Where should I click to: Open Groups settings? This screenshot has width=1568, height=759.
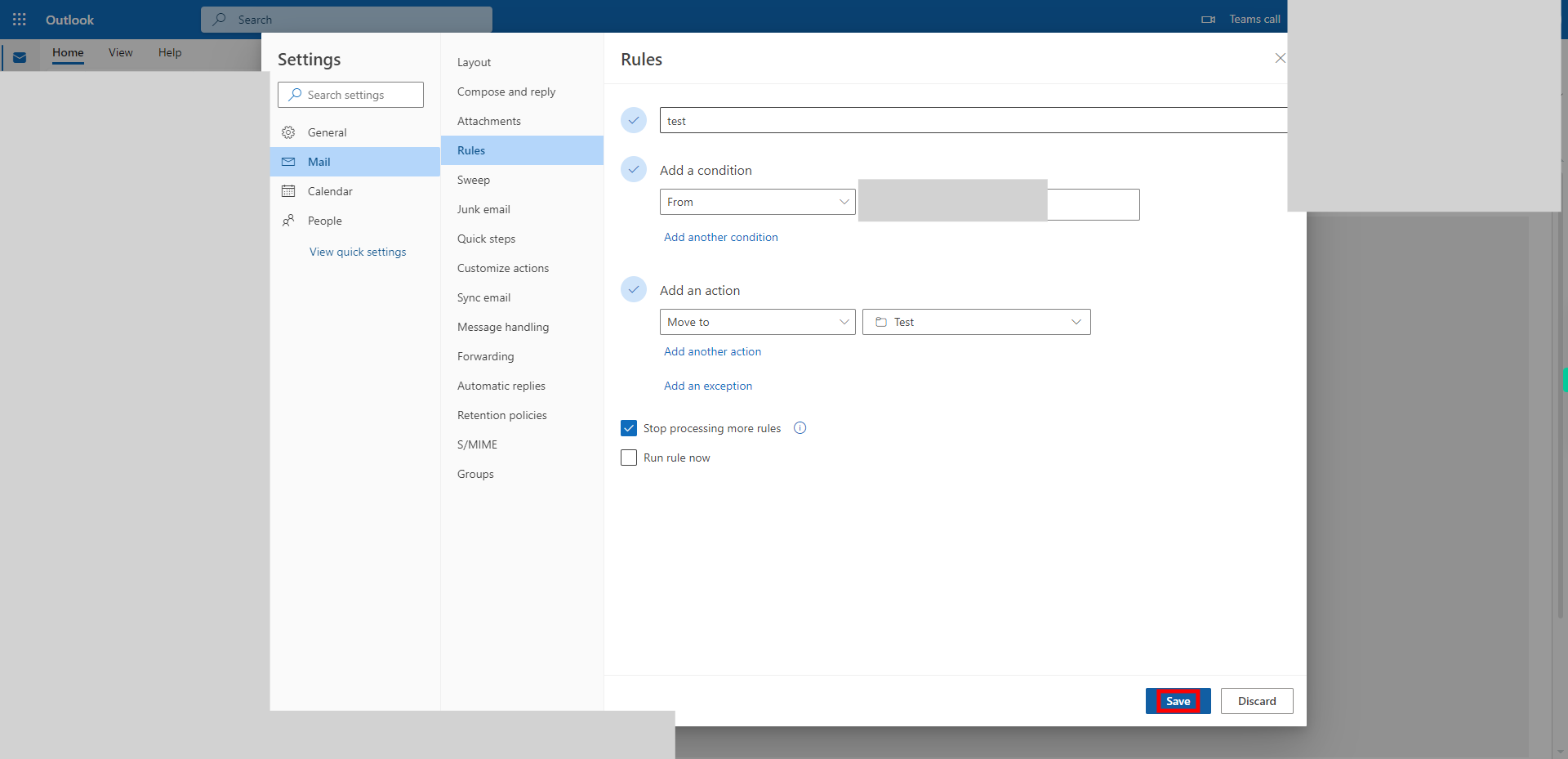point(522,474)
